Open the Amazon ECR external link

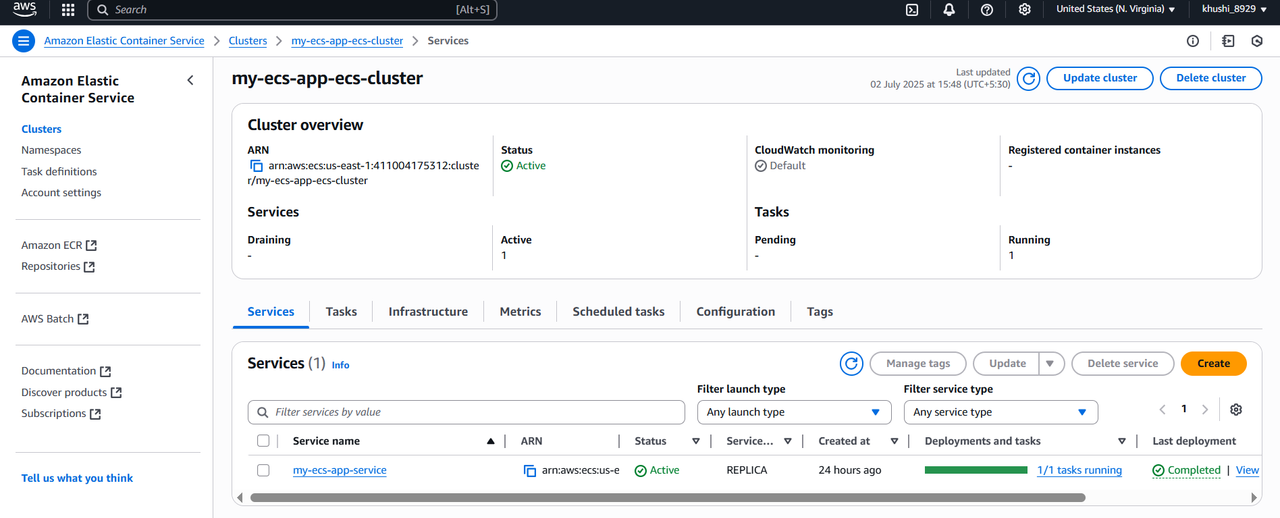click(x=59, y=245)
